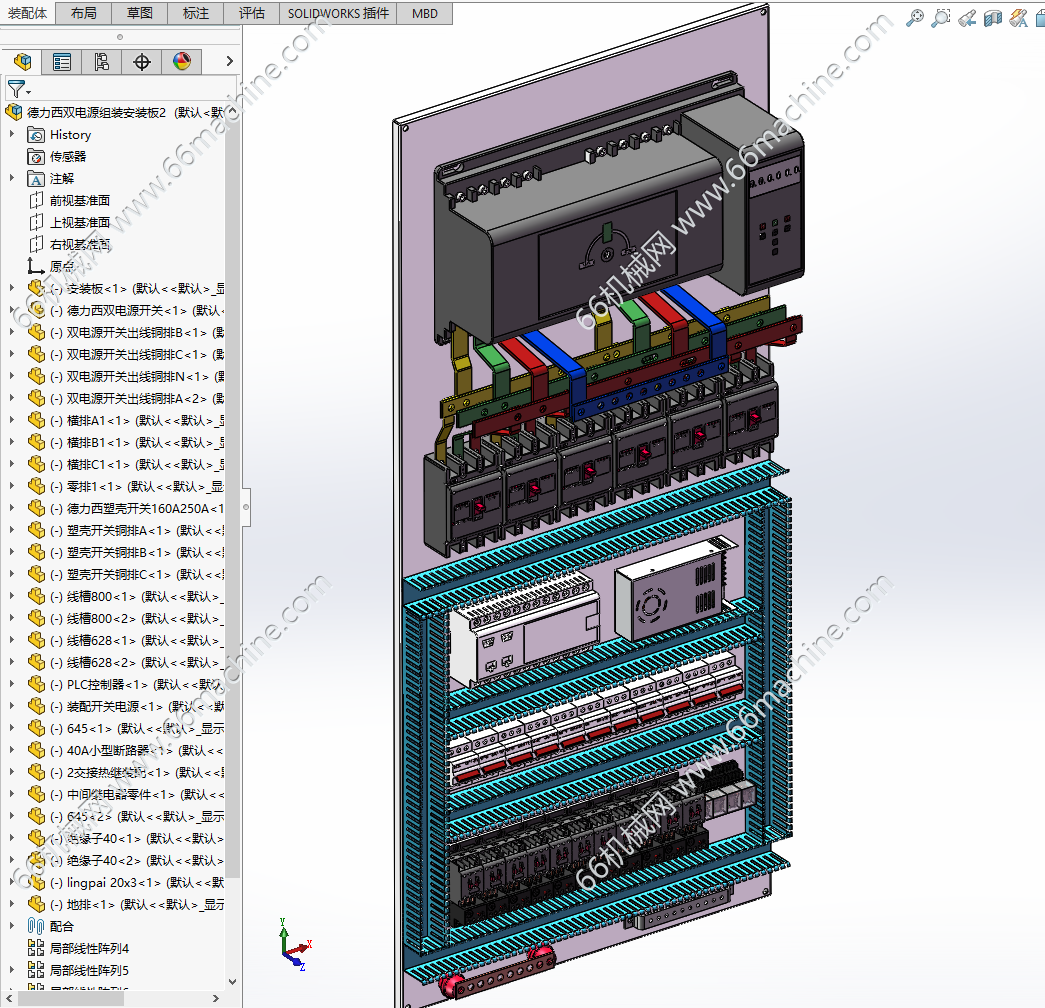The height and width of the screenshot is (1008, 1045).
Task: Open the feature tree filter dropdown
Action: (19, 90)
